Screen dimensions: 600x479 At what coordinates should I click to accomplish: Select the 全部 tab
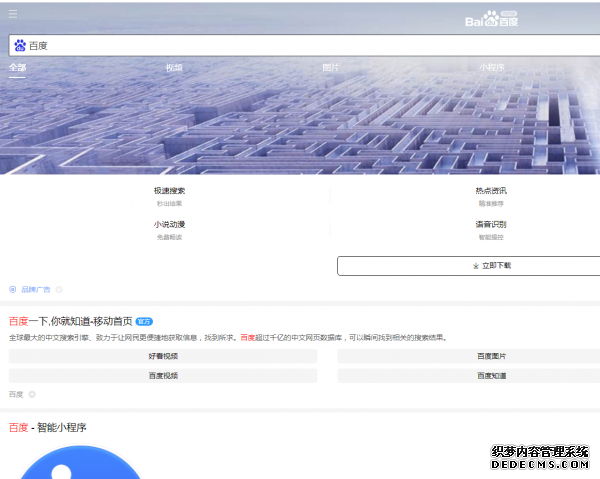(17, 68)
